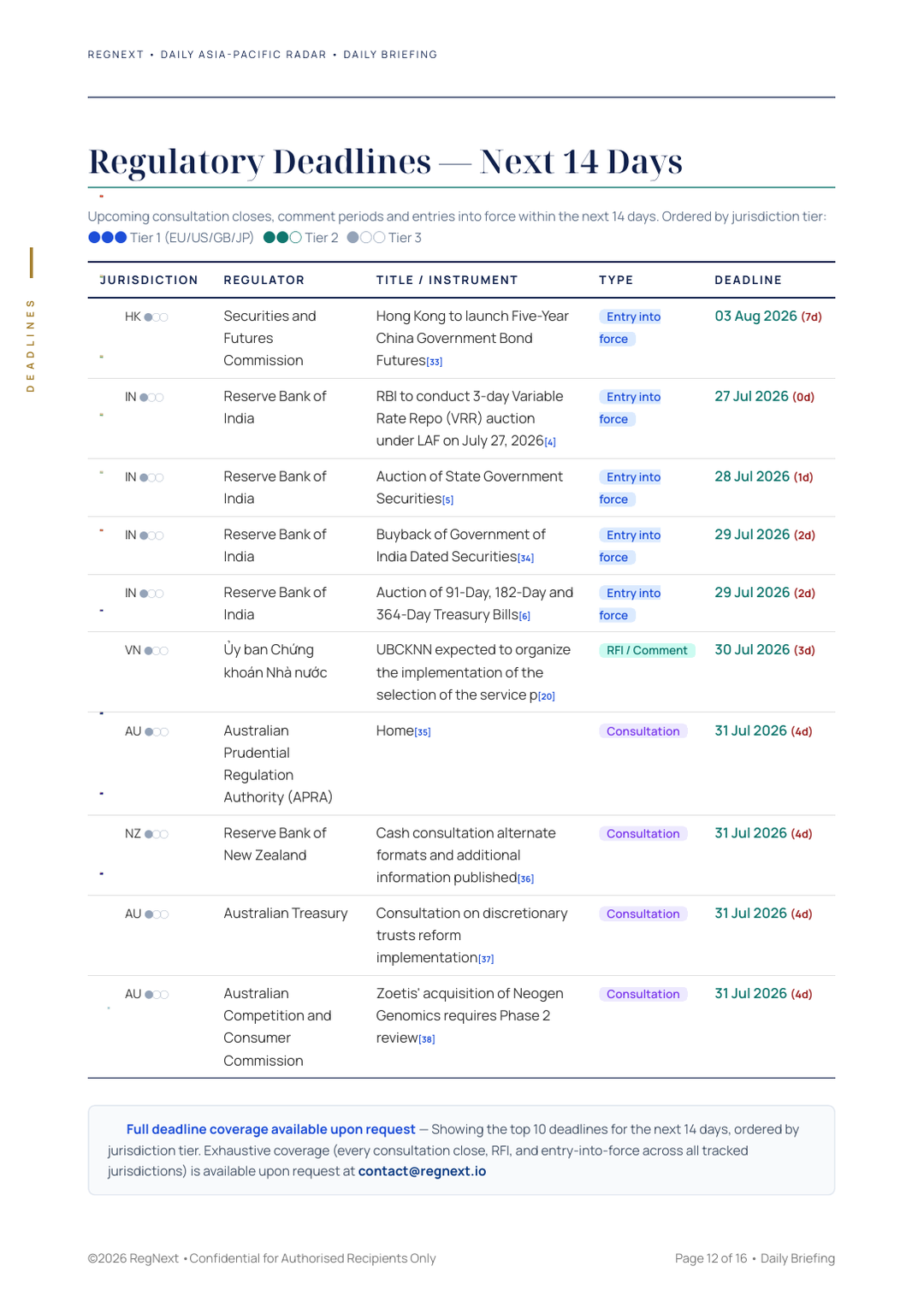Click the REGULATOR column header

click(264, 280)
